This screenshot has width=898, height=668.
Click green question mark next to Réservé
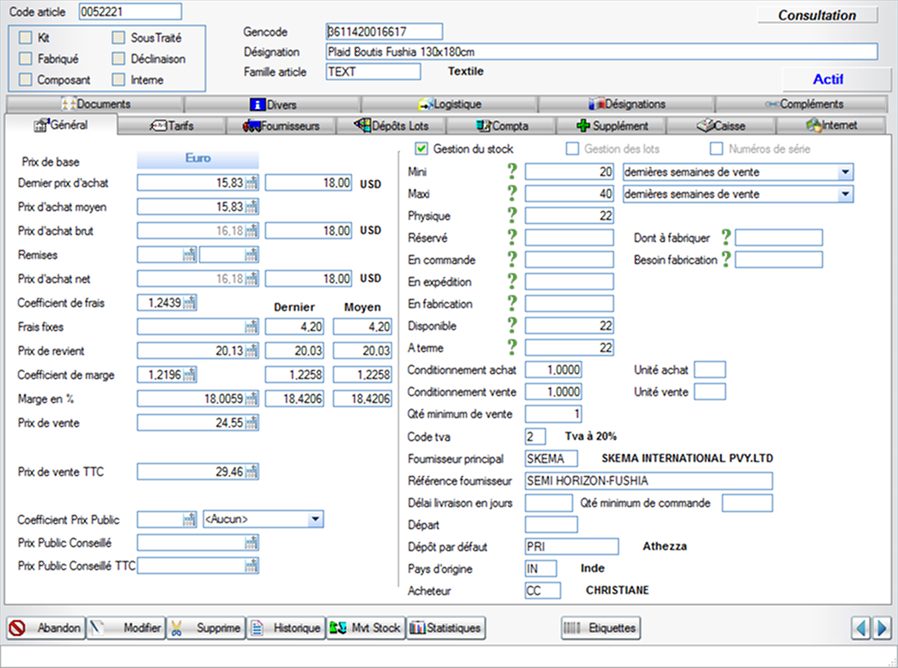[512, 237]
